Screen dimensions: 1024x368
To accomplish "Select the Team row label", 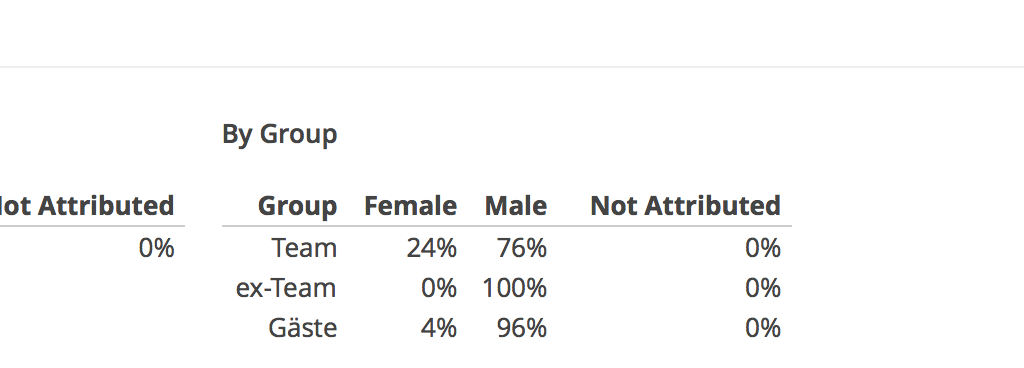I will [x=304, y=249].
